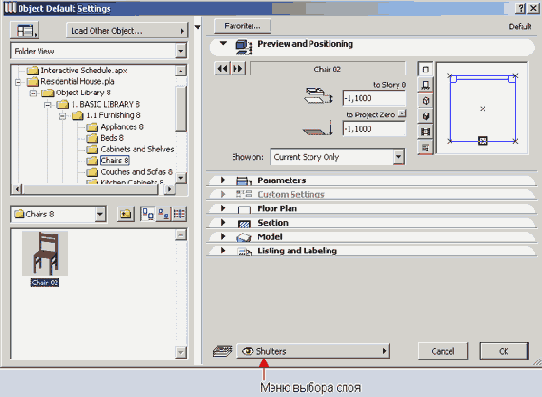Select 2D symbol preview icon
The image size is (542, 397).
pos(426,69)
